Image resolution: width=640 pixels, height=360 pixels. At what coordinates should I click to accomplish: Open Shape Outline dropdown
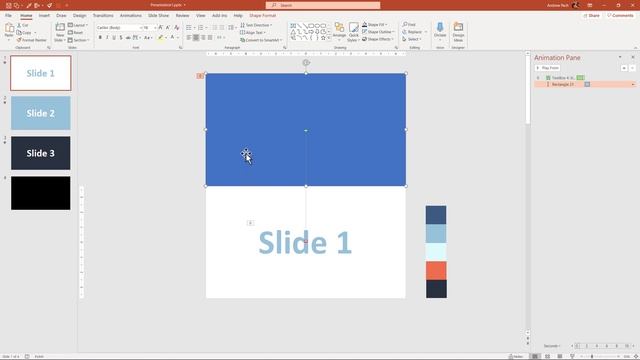click(378, 32)
